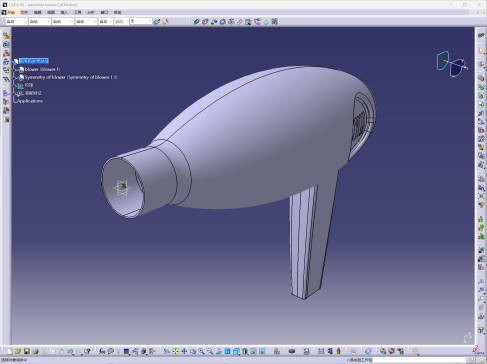The image size is (487, 364).
Task: Click the Hide/Show icon in bottom toolbar
Action: pyautogui.click(x=254, y=351)
